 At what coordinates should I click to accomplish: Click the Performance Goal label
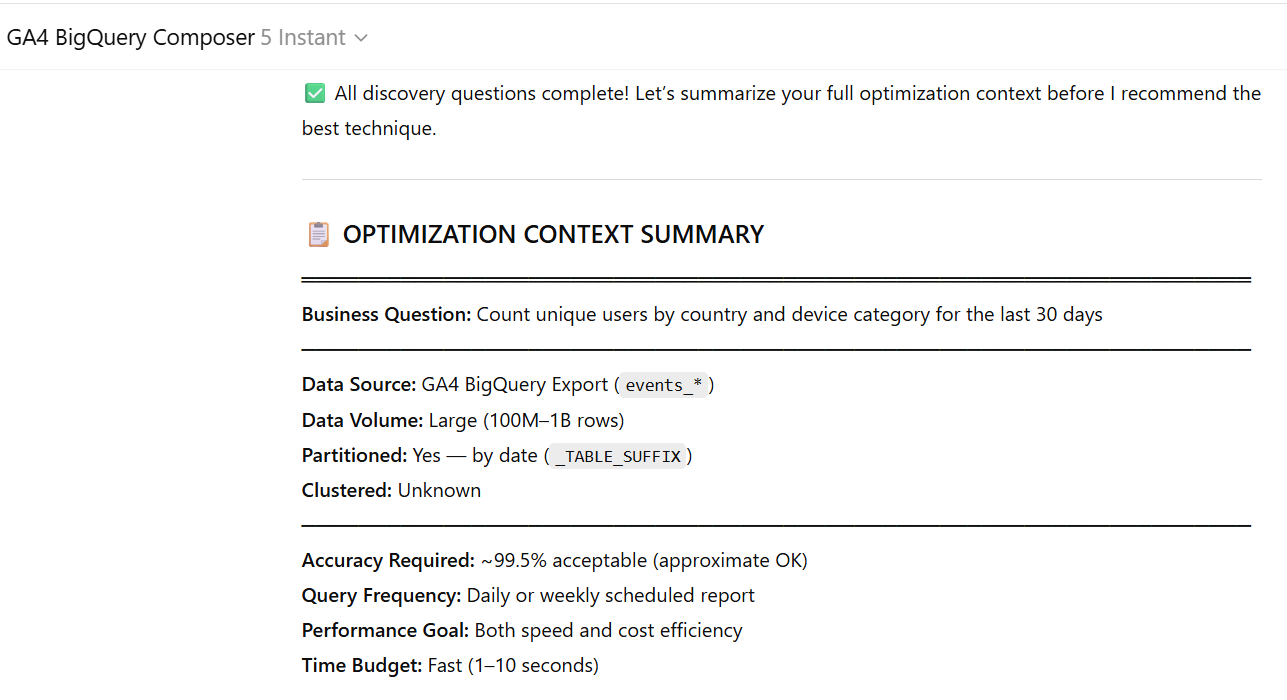pyautogui.click(x=386, y=631)
